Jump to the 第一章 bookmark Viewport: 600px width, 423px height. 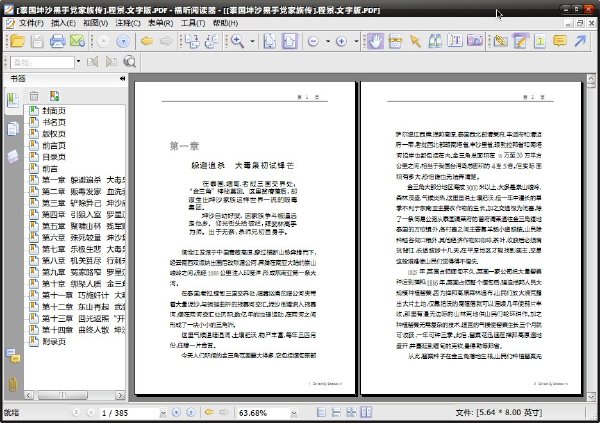tap(83, 180)
